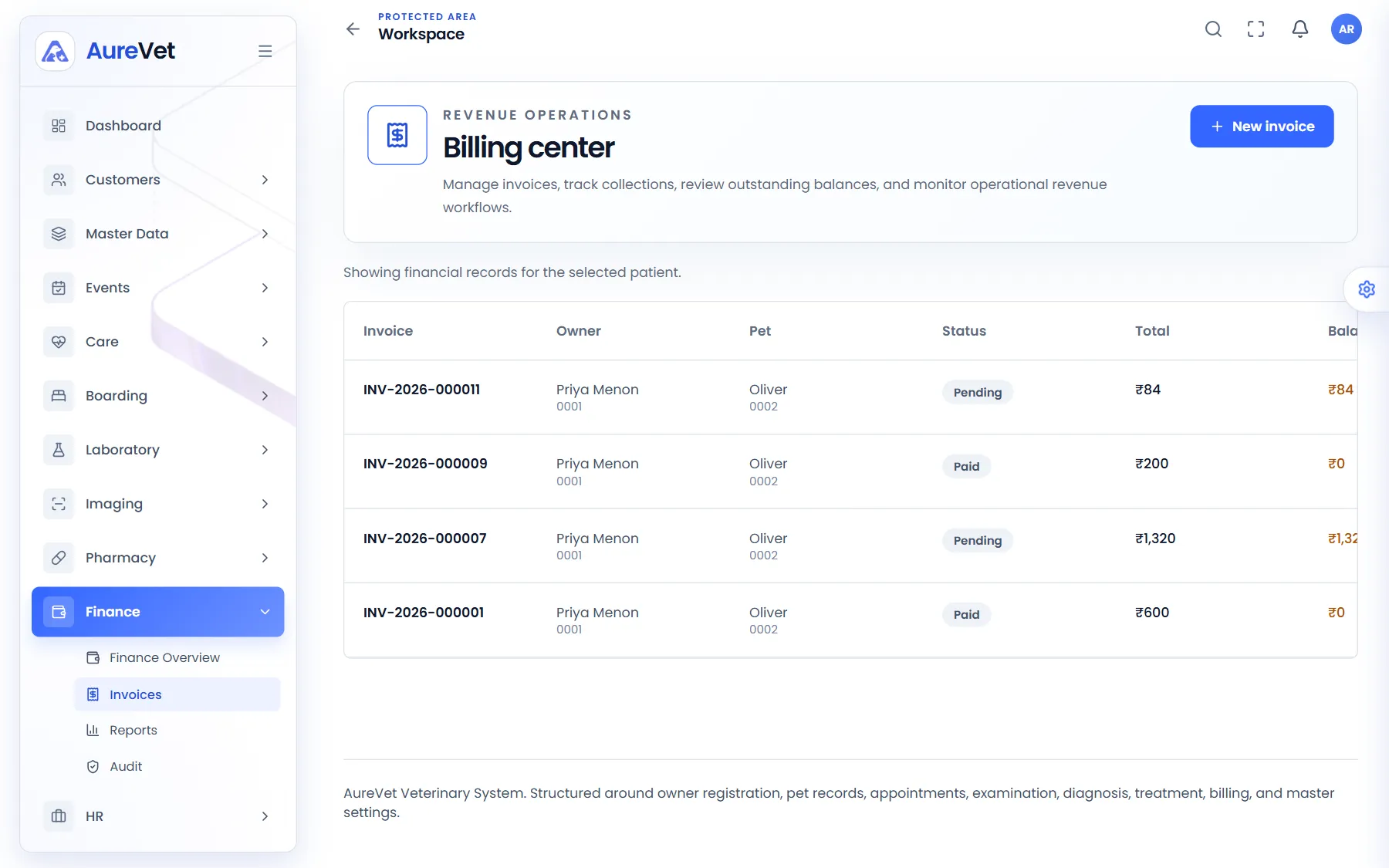The width and height of the screenshot is (1389, 868).
Task: Select the Invoices submenu item
Action: 177,694
